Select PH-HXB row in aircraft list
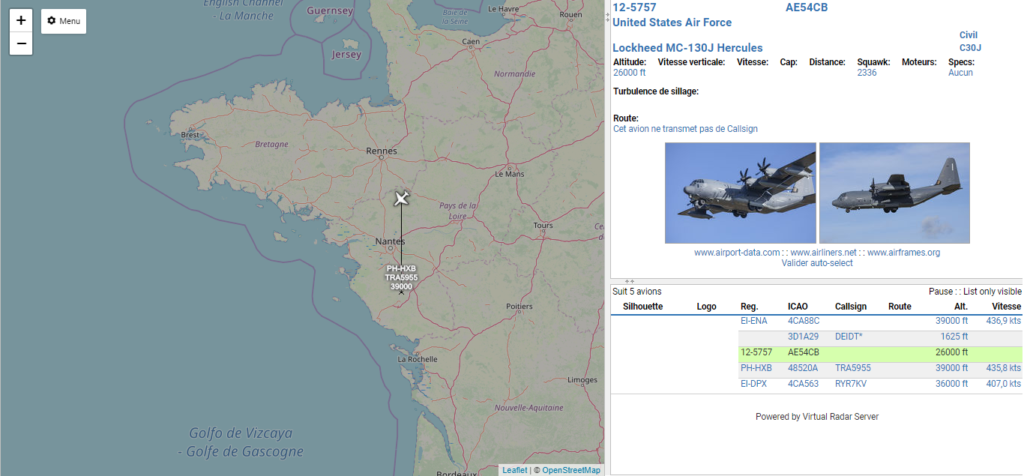This screenshot has width=1024, height=476. click(816, 368)
